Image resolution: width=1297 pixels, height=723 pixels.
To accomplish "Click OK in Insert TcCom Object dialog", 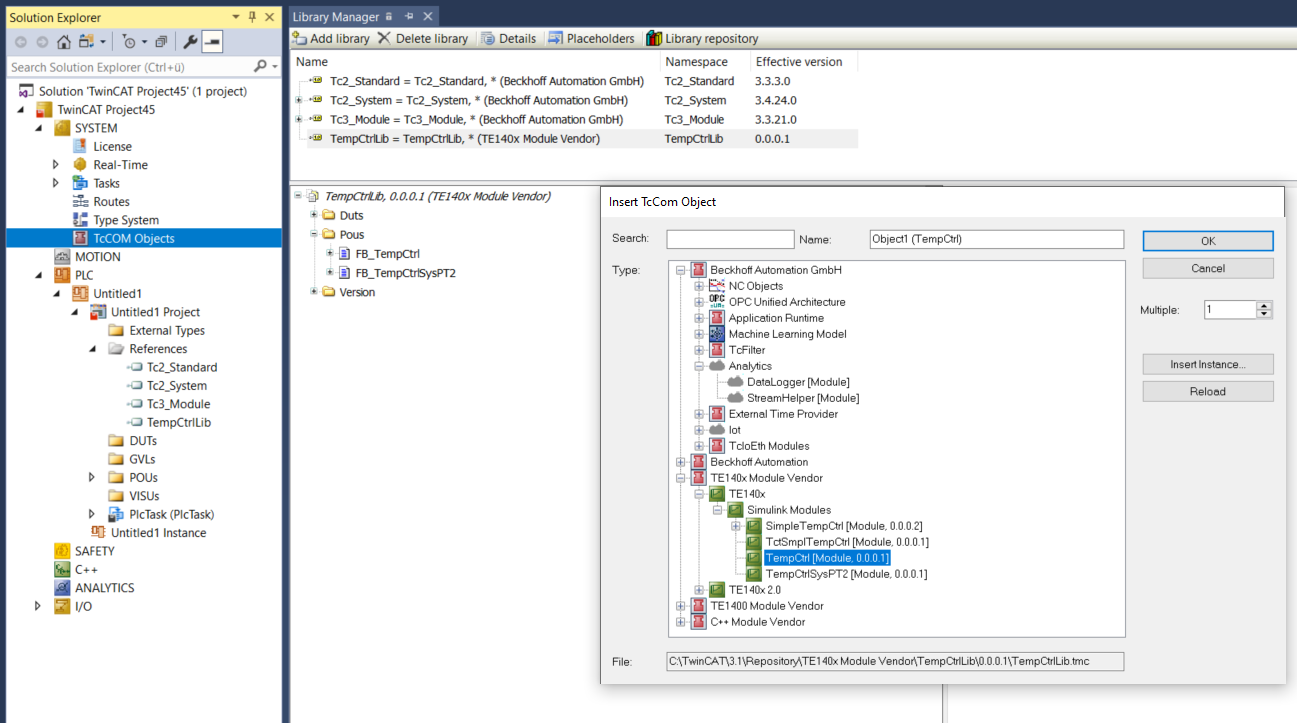I will [x=1208, y=241].
